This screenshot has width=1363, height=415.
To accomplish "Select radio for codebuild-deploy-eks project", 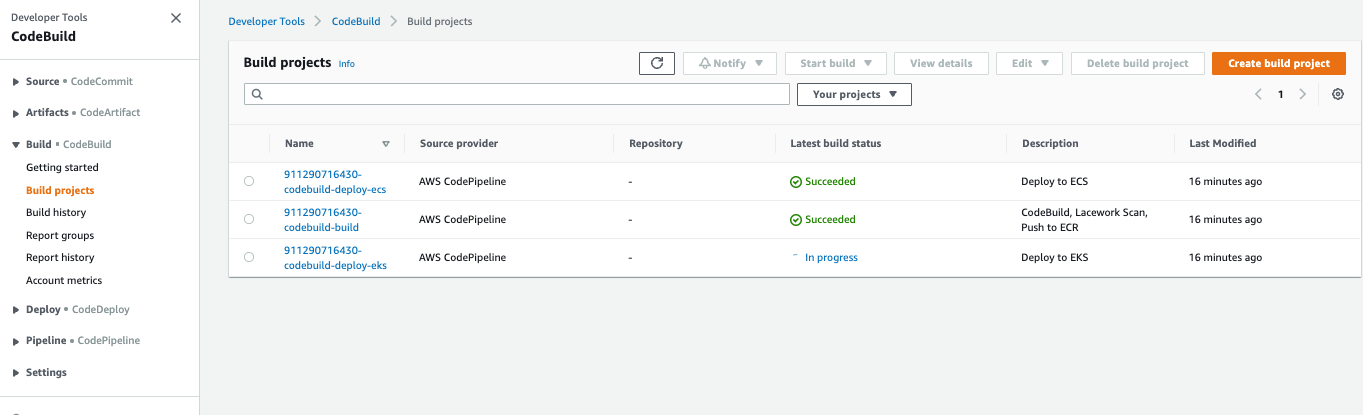I will tap(249, 257).
